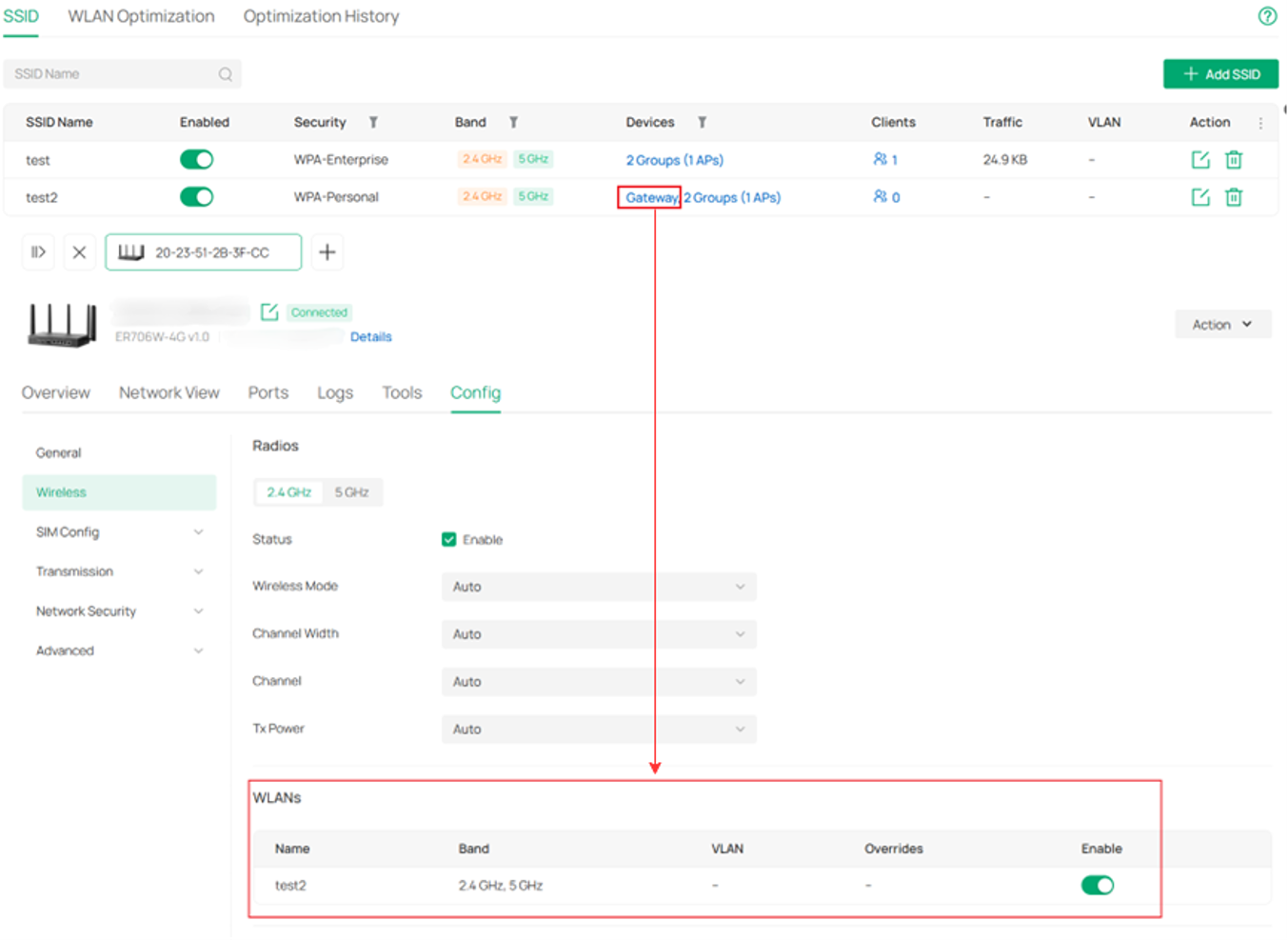View clients icon for test SSID

880,159
